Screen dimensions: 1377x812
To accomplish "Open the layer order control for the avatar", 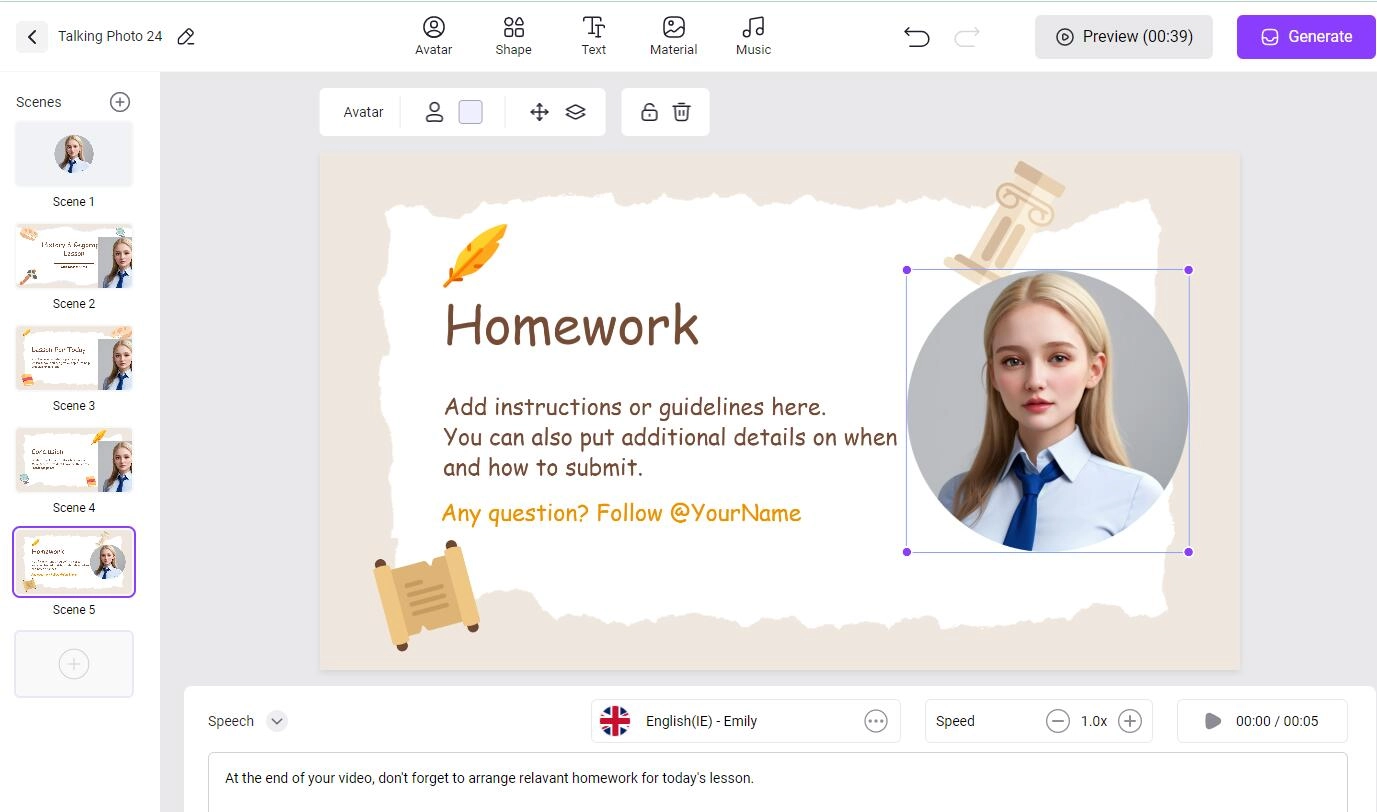I will [x=575, y=111].
